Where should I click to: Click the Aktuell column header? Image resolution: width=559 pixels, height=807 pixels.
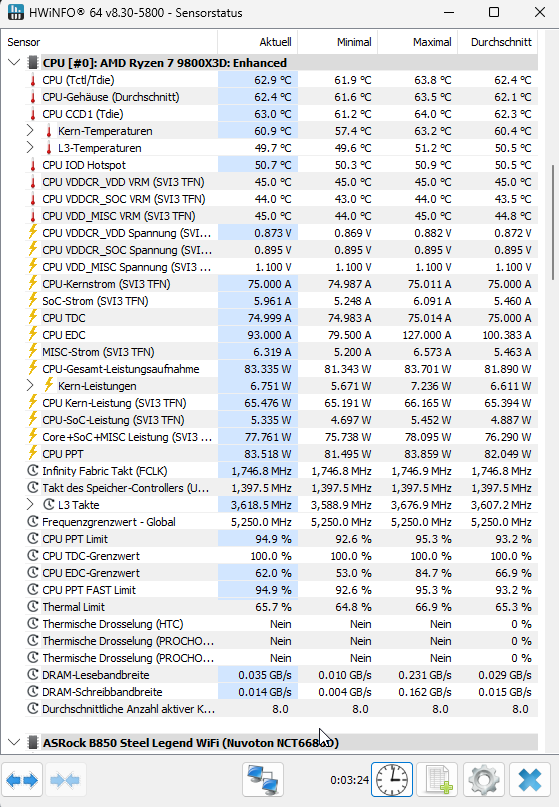258,42
